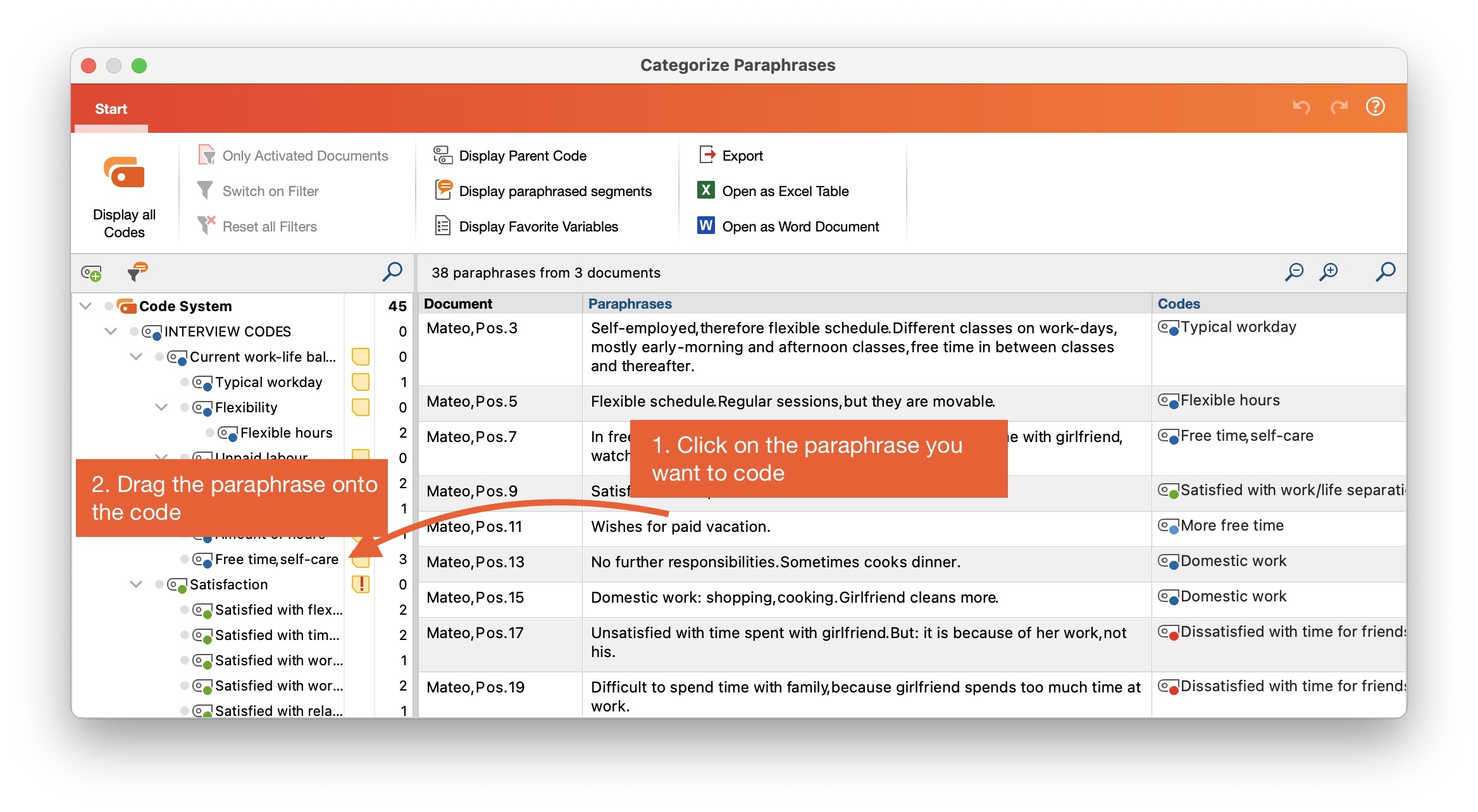Viewport: 1478px width, 812px height.
Task: Click the Mateo, Pos. 17 document cell
Action: pyautogui.click(x=500, y=644)
